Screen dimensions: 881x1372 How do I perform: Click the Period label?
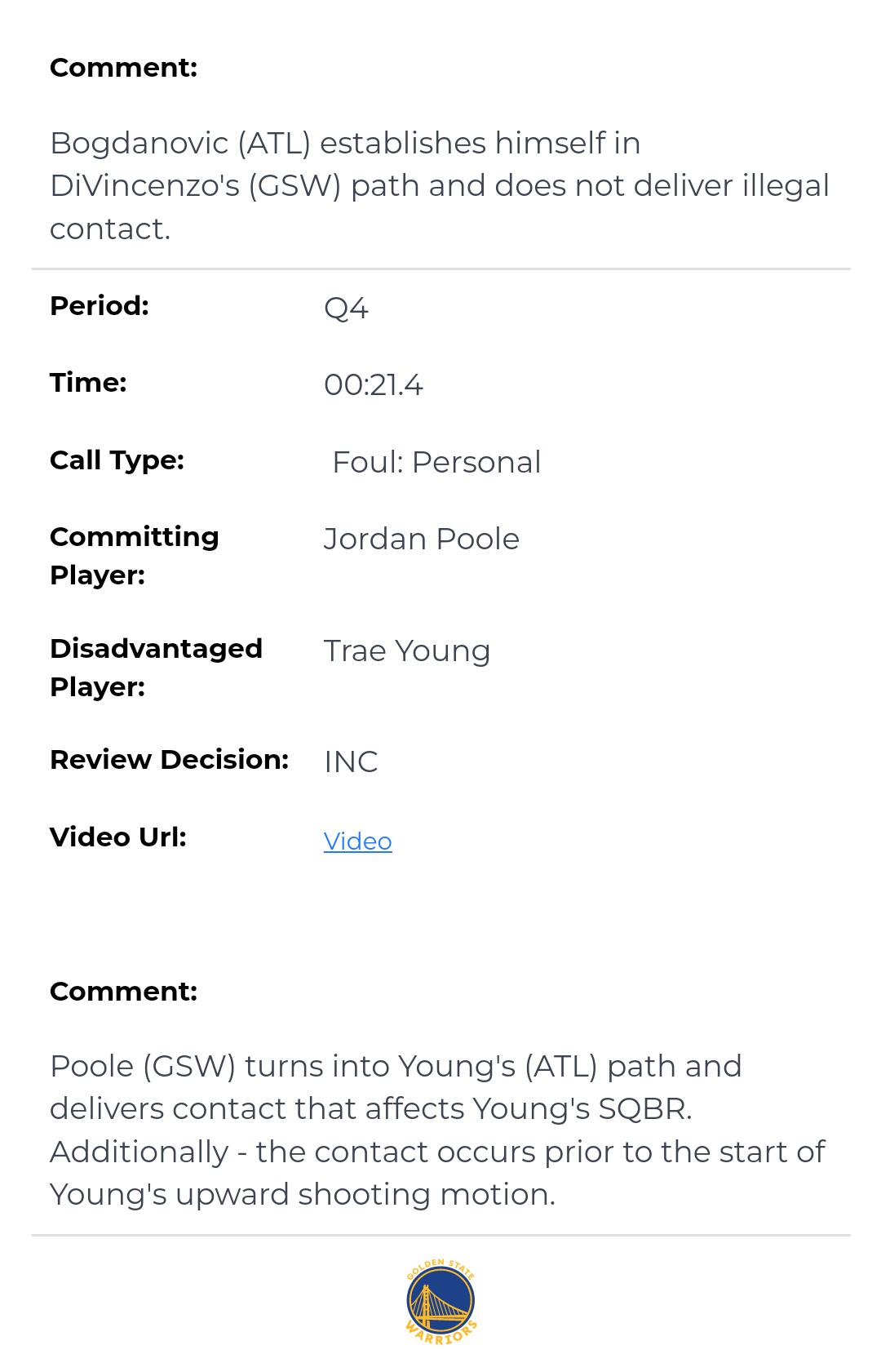100,305
